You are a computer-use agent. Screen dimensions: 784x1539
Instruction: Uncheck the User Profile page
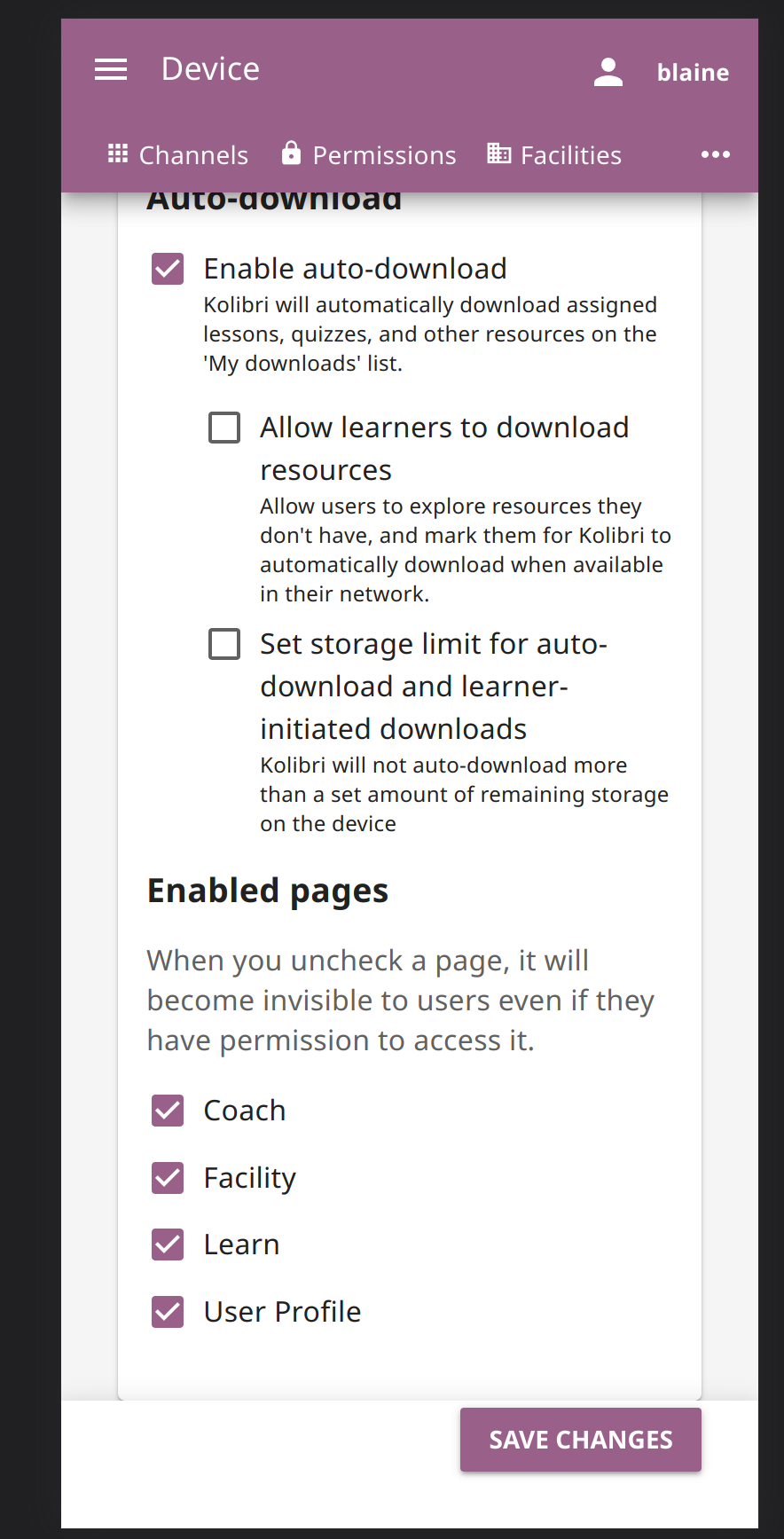pyautogui.click(x=167, y=1311)
